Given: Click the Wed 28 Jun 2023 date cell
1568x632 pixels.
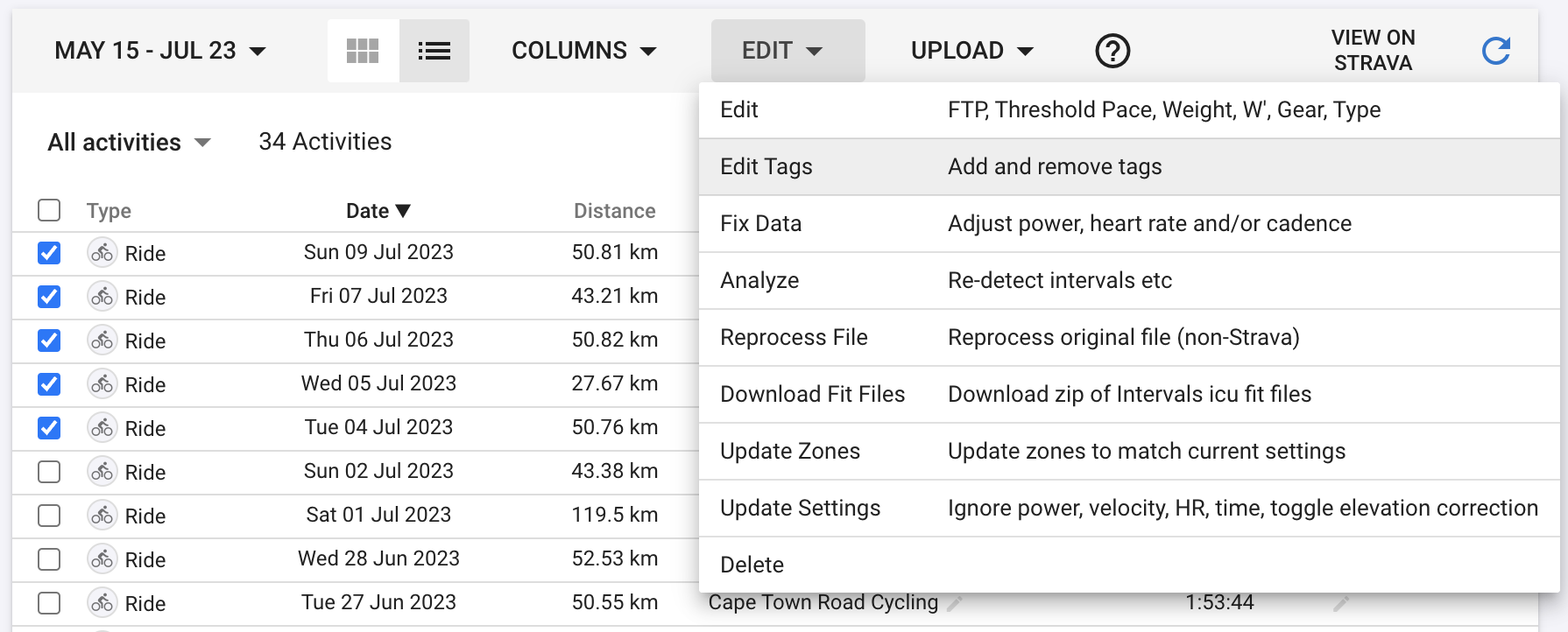Looking at the screenshot, I should click(x=378, y=558).
